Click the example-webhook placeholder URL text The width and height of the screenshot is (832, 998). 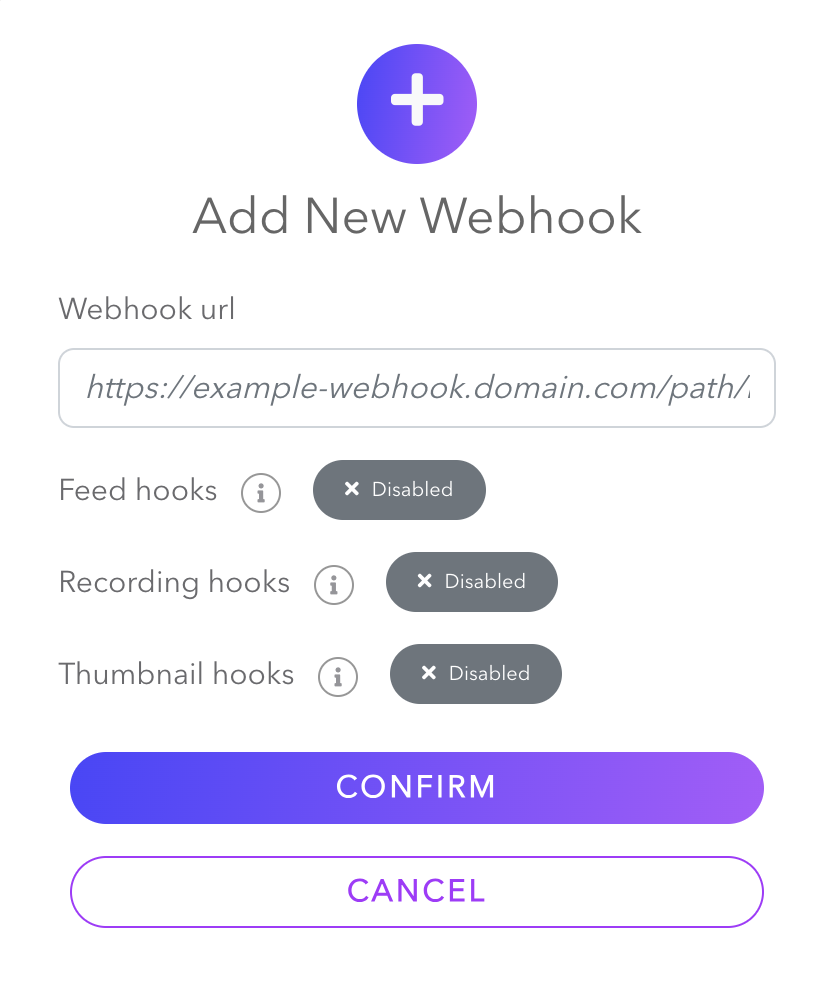tap(418, 388)
